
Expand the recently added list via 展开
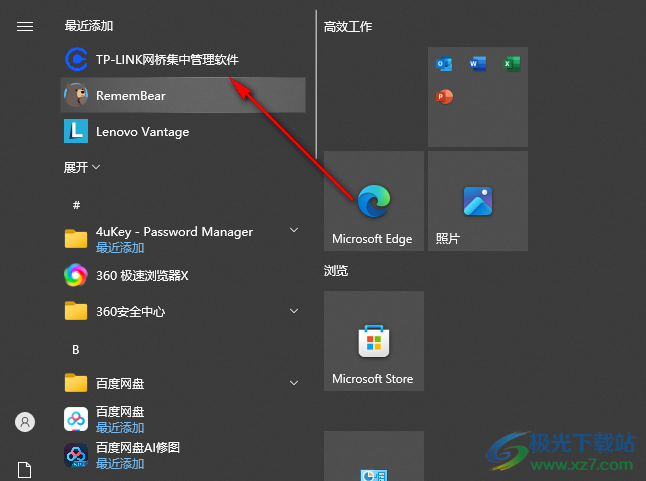(x=82, y=167)
